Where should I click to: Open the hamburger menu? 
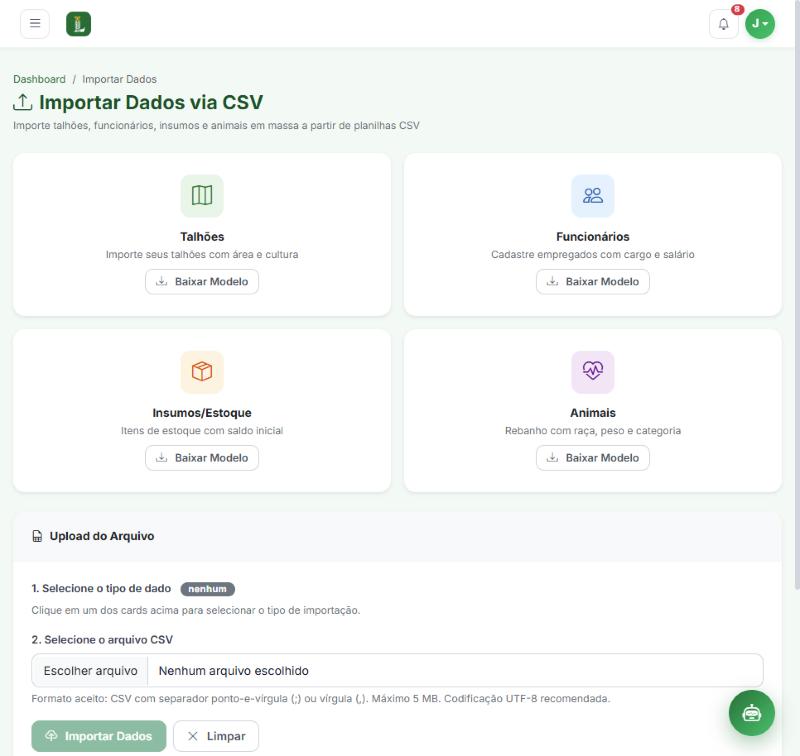tap(35, 23)
